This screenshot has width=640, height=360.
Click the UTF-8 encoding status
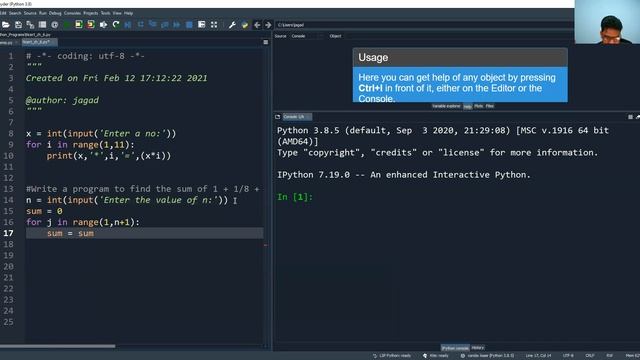point(568,356)
